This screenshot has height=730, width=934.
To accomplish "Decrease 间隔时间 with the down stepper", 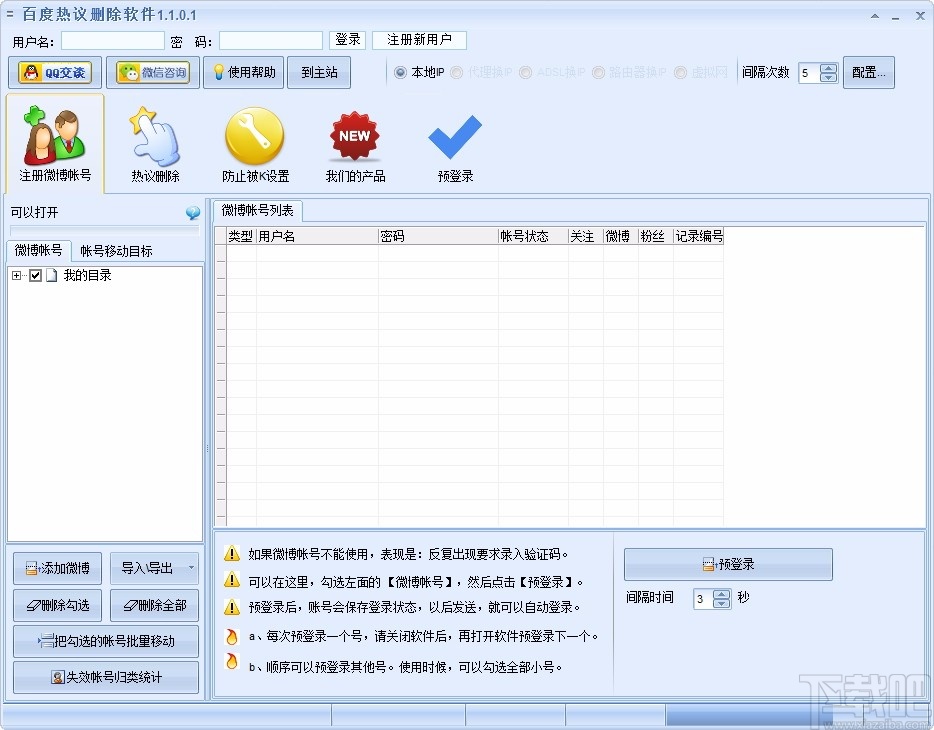I will point(722,603).
